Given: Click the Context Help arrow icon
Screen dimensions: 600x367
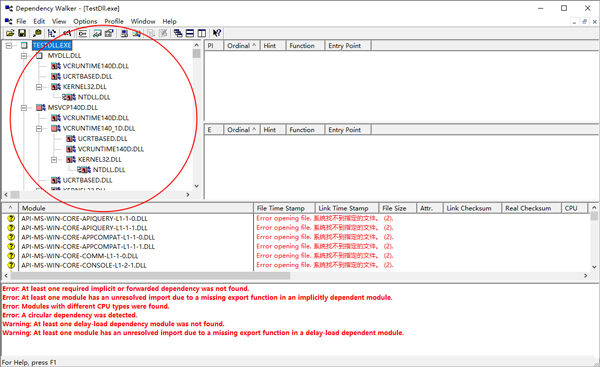Looking at the screenshot, I should pos(217,33).
